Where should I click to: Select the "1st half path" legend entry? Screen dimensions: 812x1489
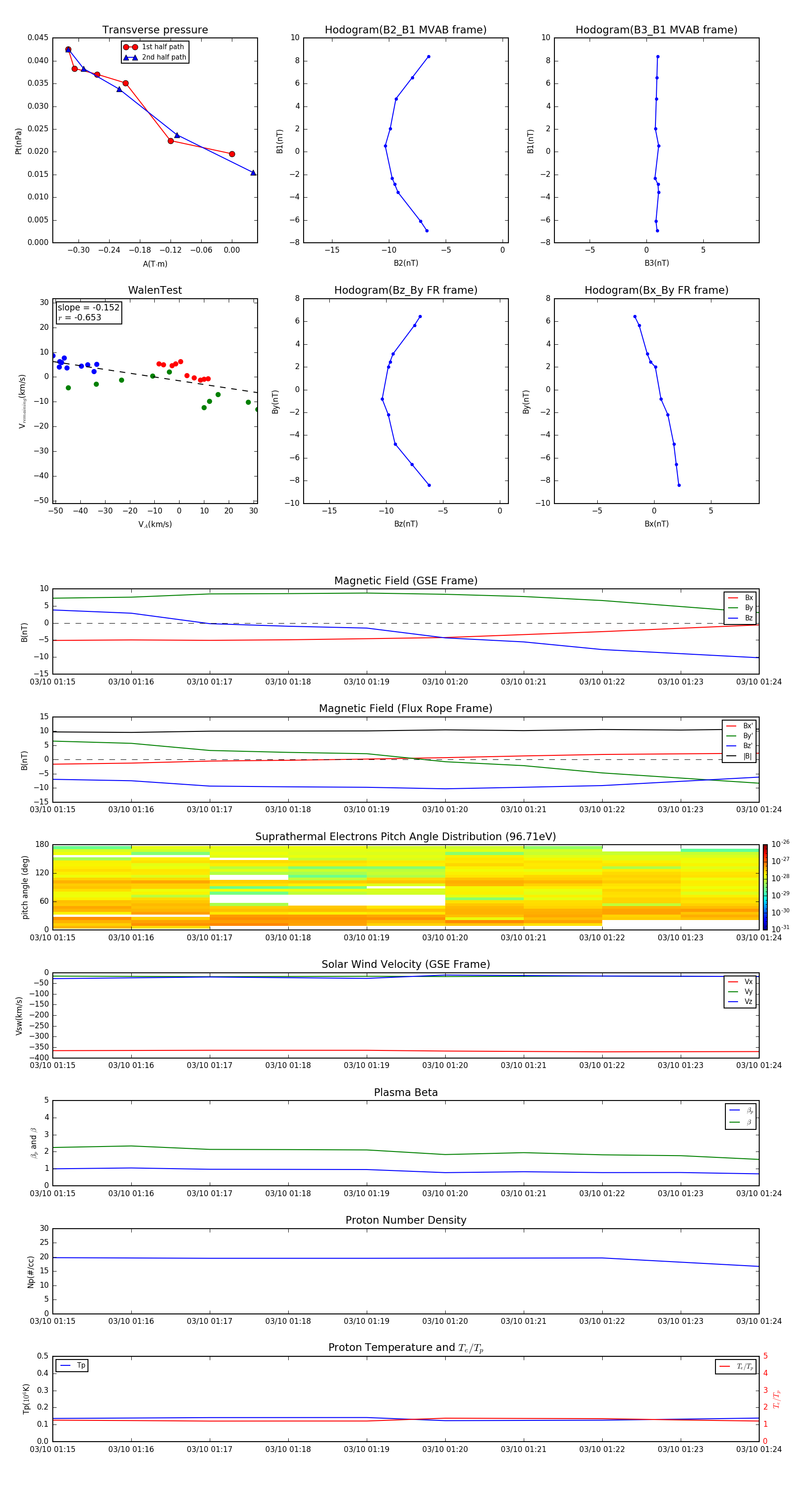pyautogui.click(x=154, y=47)
